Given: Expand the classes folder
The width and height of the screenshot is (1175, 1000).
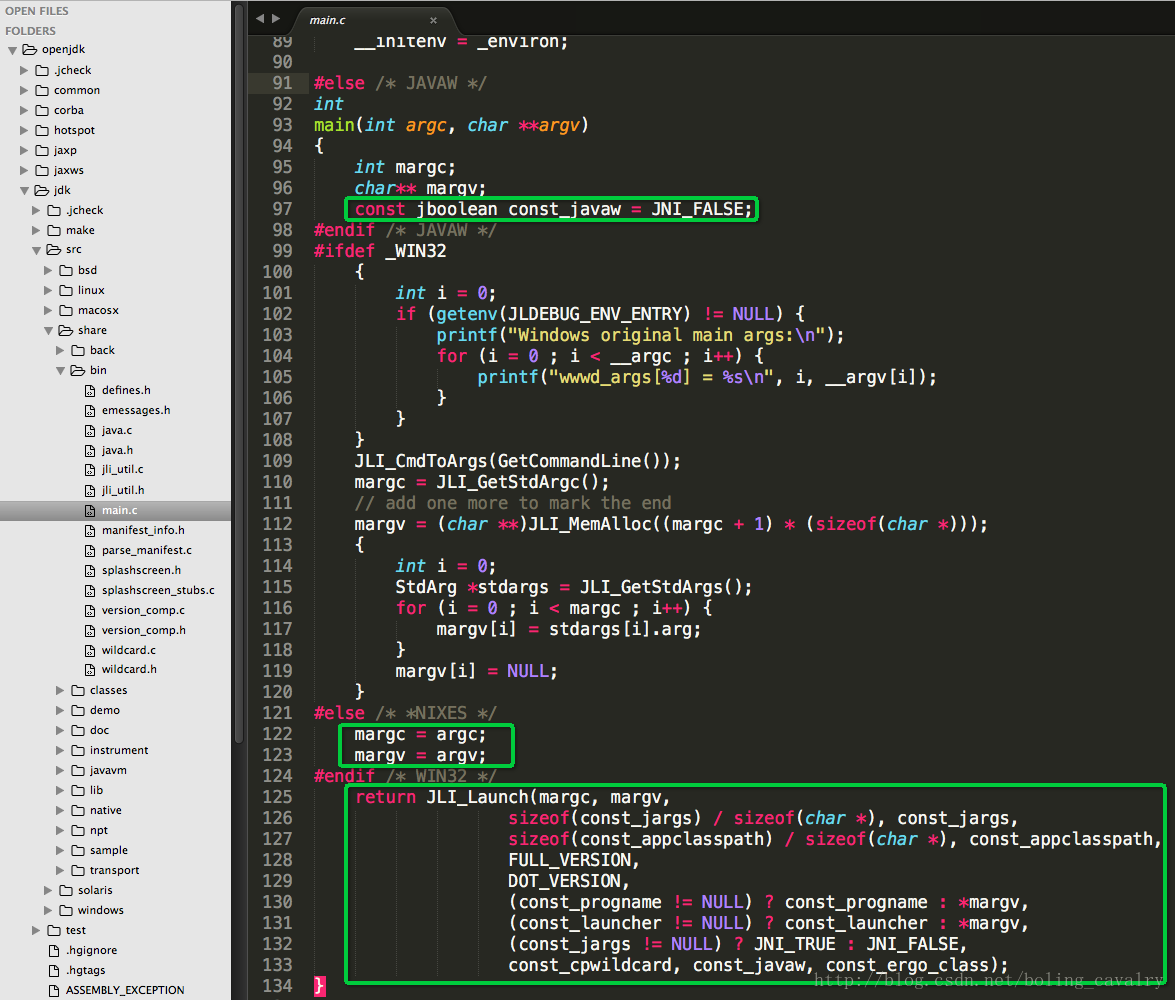Looking at the screenshot, I should pyautogui.click(x=60, y=690).
